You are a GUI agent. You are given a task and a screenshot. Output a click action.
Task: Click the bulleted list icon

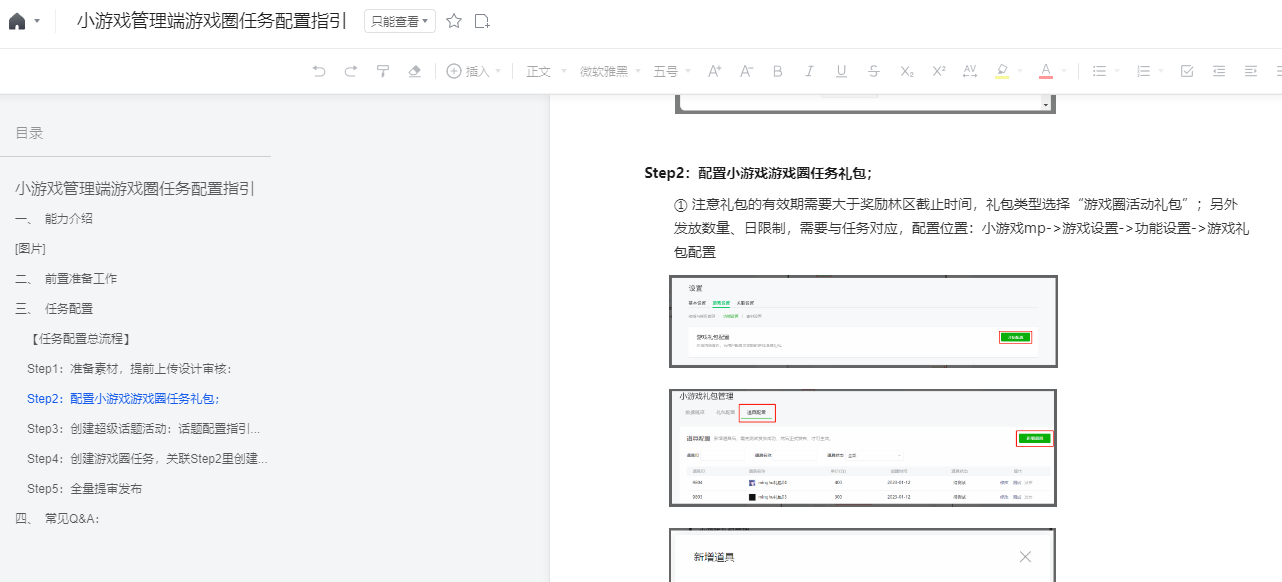1099,71
